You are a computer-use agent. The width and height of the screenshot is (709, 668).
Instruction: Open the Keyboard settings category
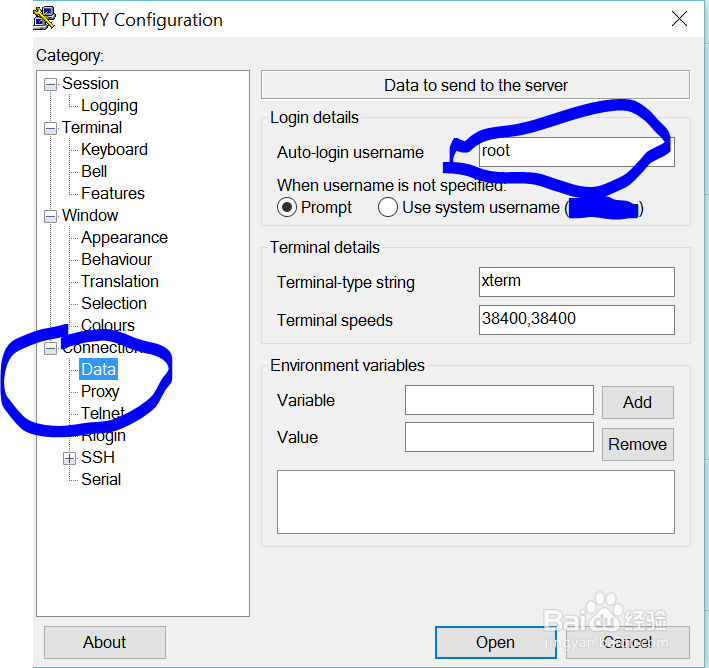pyautogui.click(x=114, y=150)
